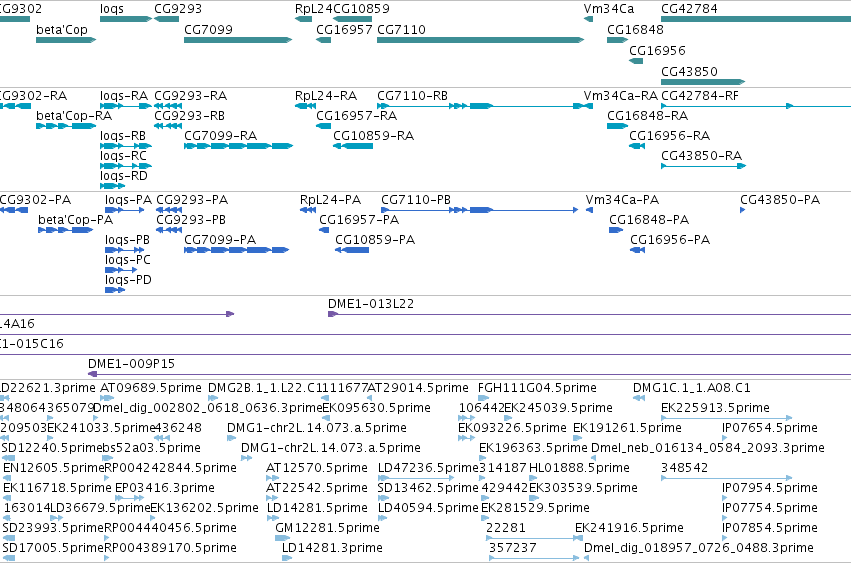Select the GM12281.5prime EST label
Viewport: 851px width, 563px height.
point(327,528)
